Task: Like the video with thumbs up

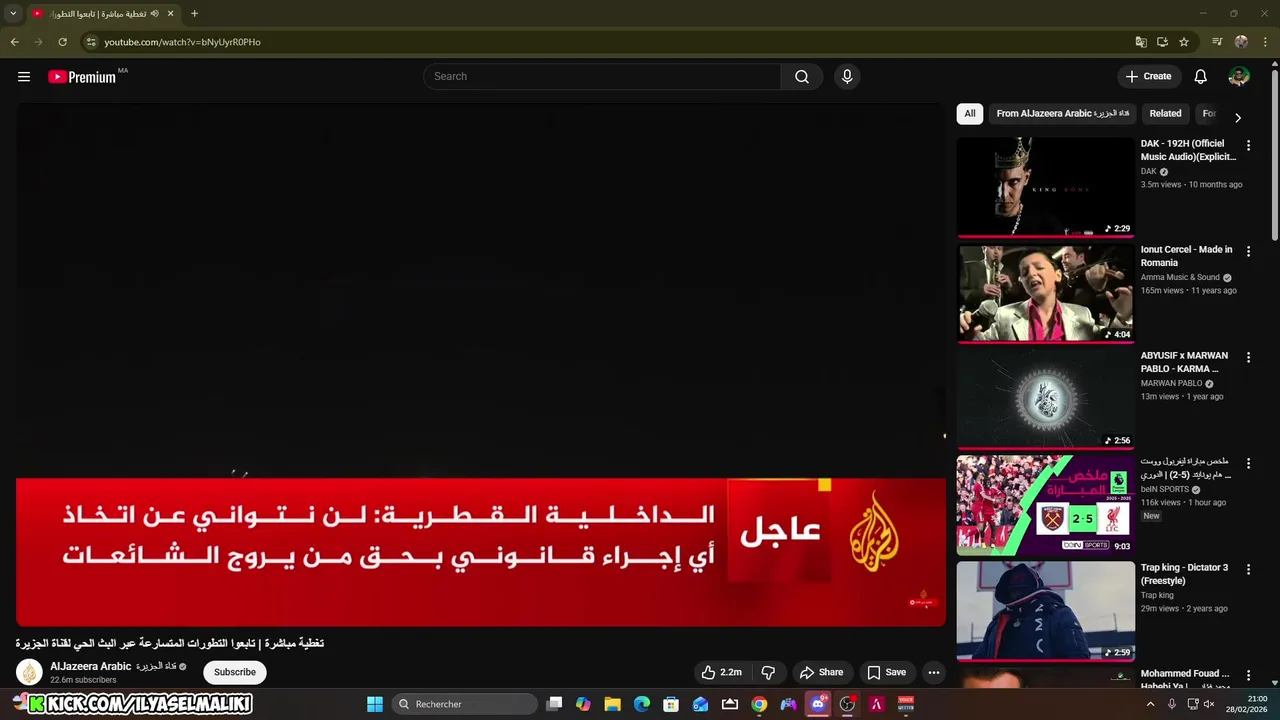Action: (x=721, y=672)
